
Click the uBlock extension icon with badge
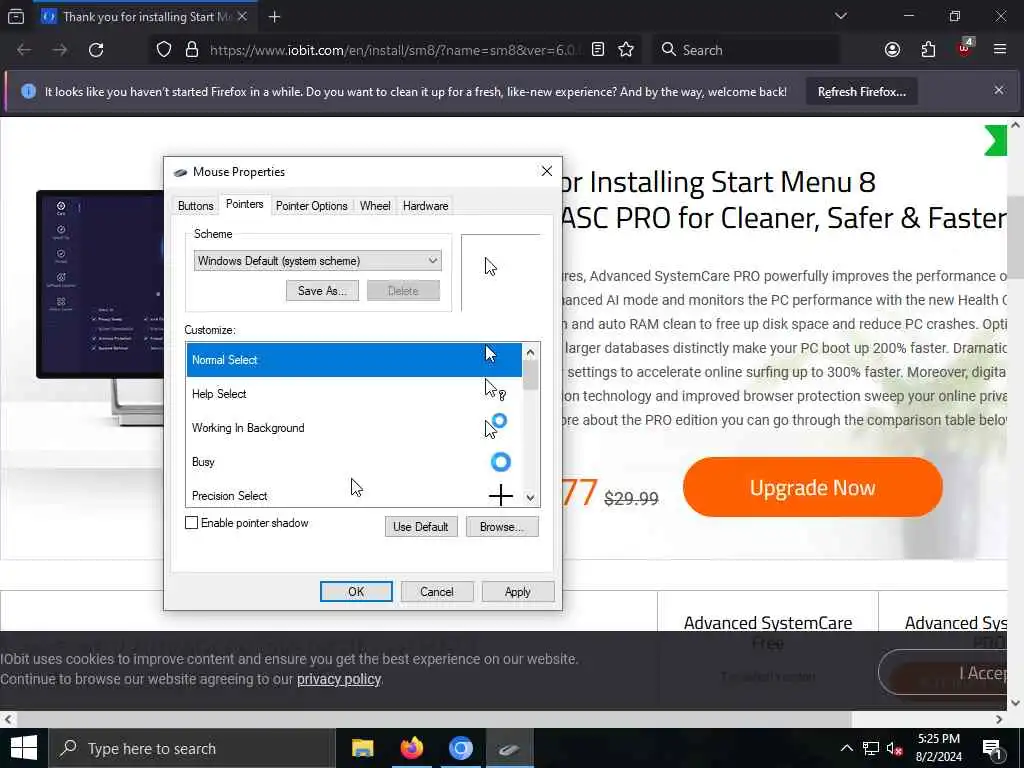click(965, 48)
